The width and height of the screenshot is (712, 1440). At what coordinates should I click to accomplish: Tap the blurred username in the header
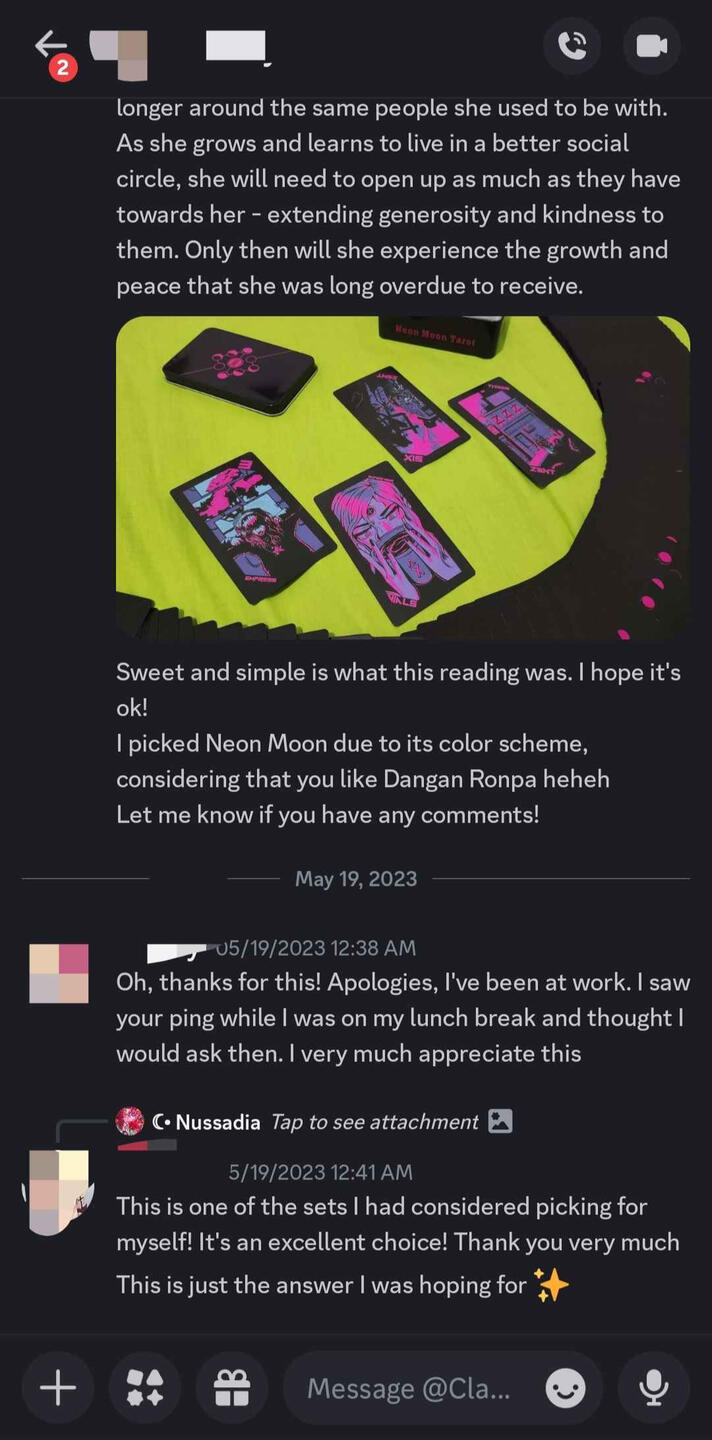236,47
